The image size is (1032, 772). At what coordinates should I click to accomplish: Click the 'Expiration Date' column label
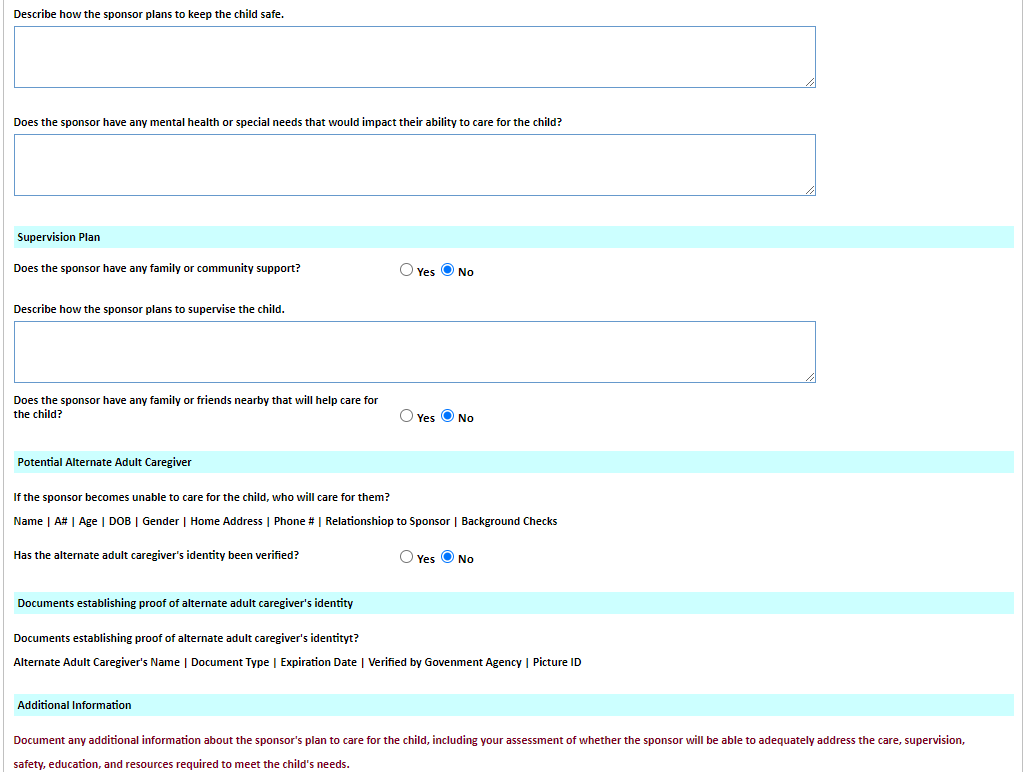[x=319, y=662]
